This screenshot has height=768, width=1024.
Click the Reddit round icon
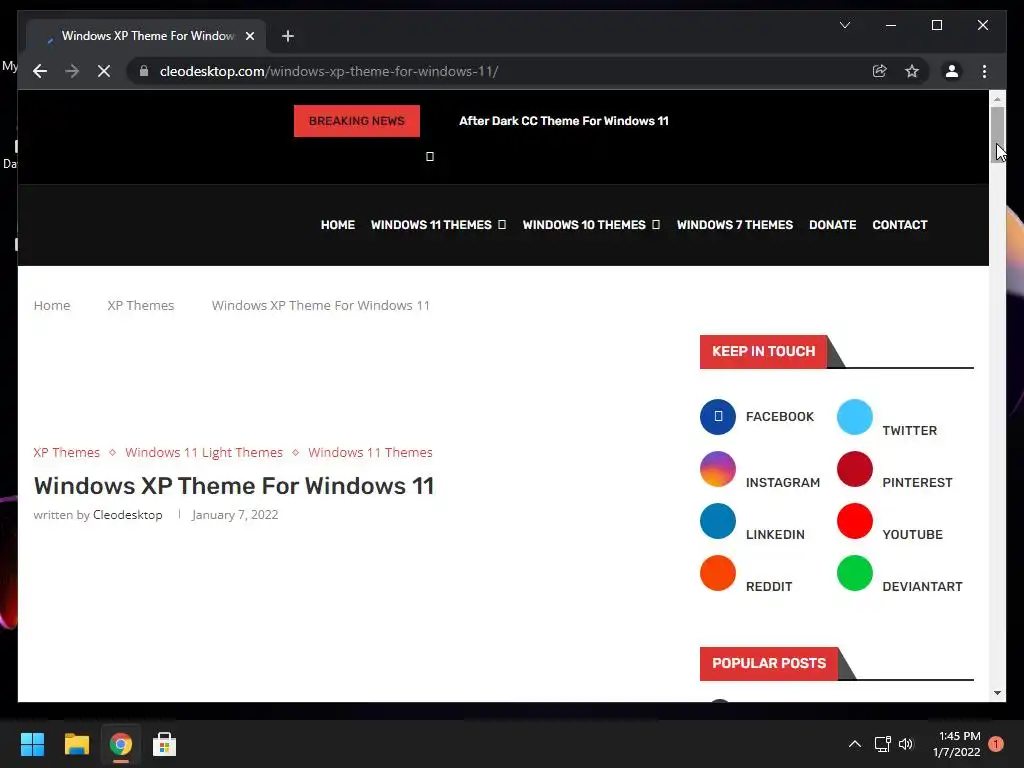pyautogui.click(x=718, y=573)
